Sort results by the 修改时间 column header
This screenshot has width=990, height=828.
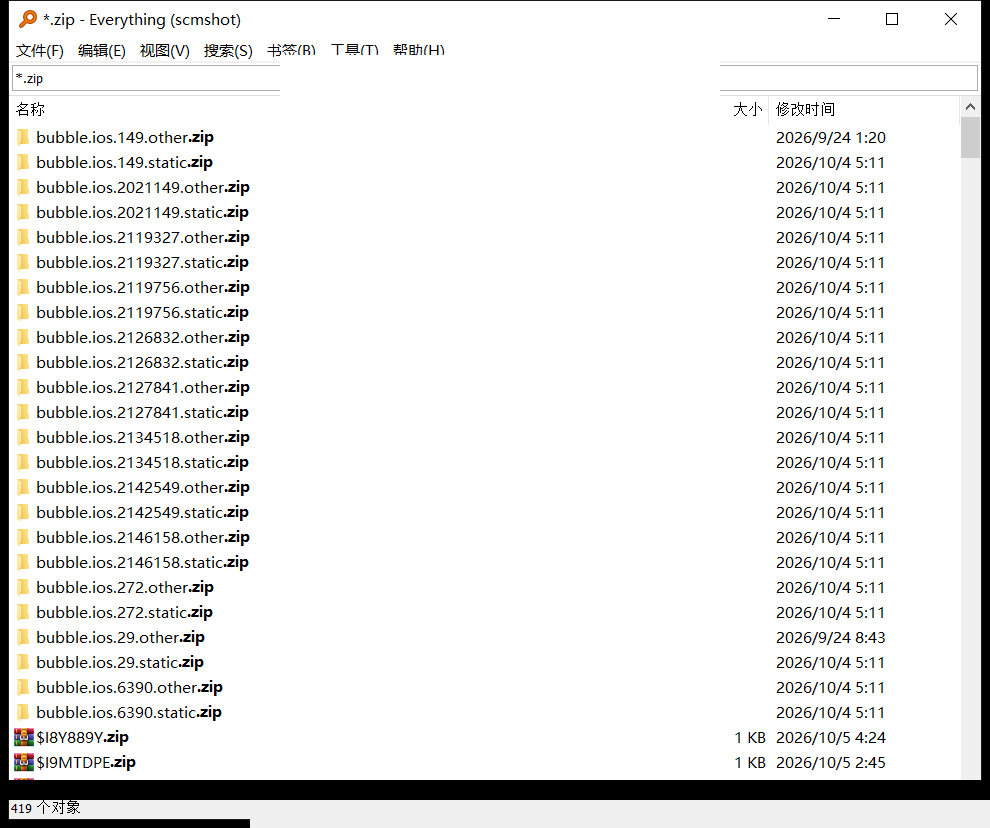pos(805,109)
